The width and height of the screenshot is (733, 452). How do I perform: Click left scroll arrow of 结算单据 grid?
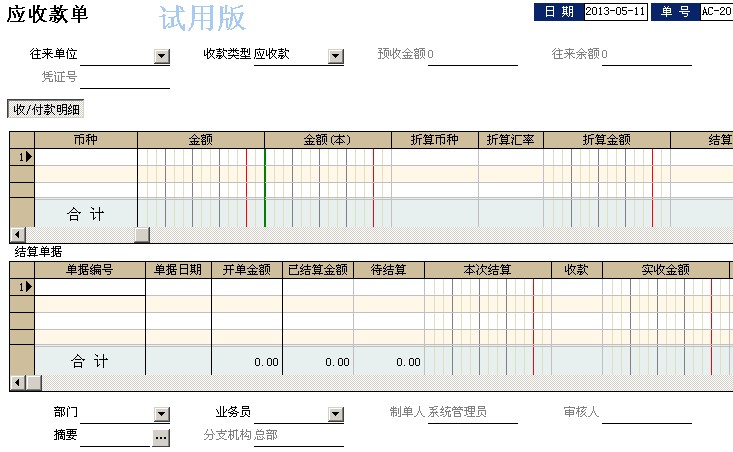tap(18, 383)
